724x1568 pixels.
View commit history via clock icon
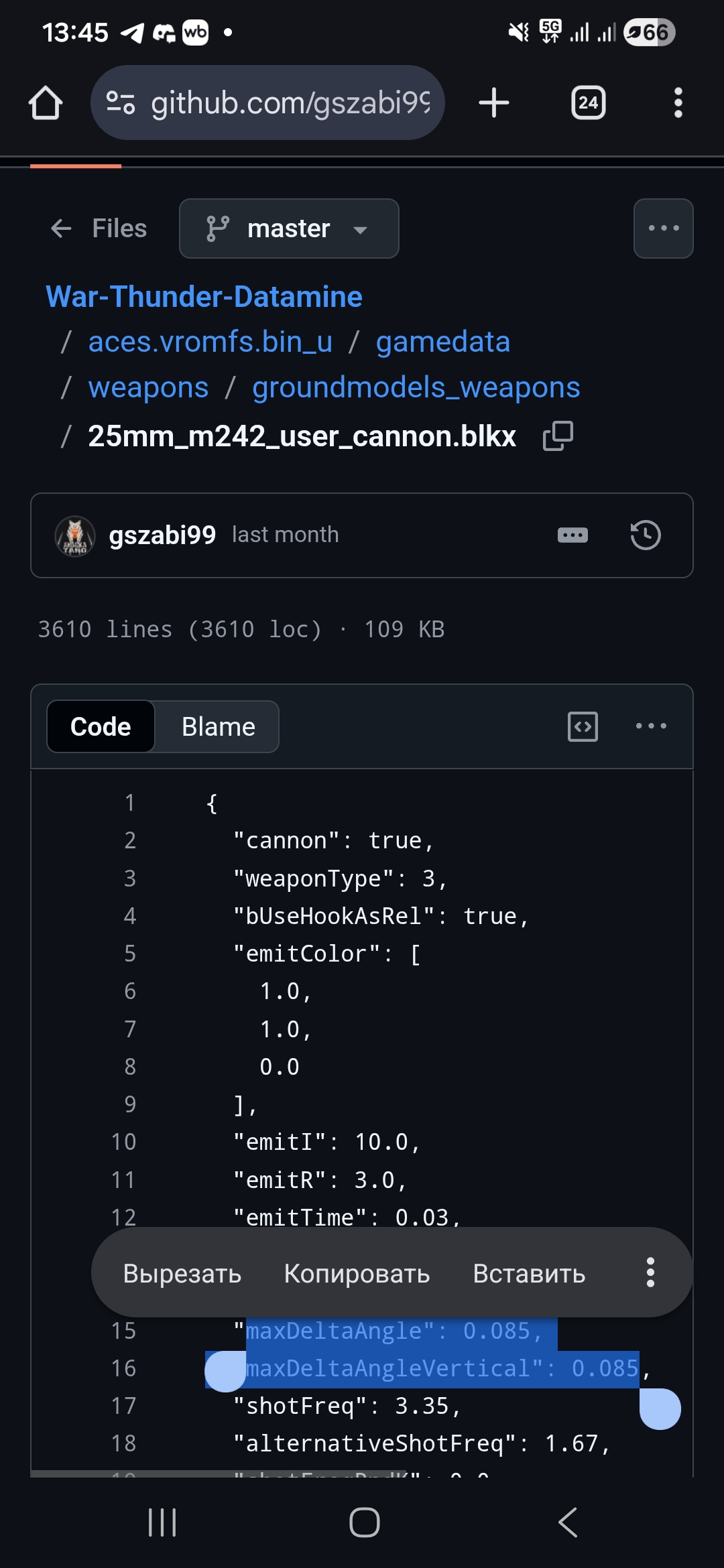pyautogui.click(x=645, y=535)
